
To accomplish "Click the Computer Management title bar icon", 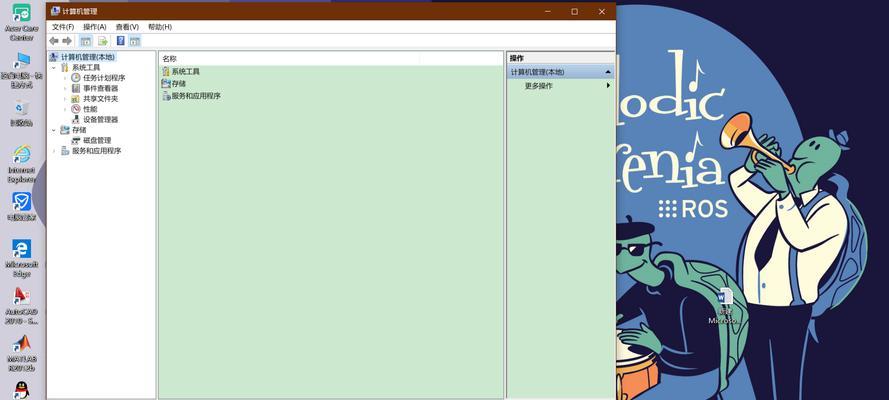I will point(55,11).
